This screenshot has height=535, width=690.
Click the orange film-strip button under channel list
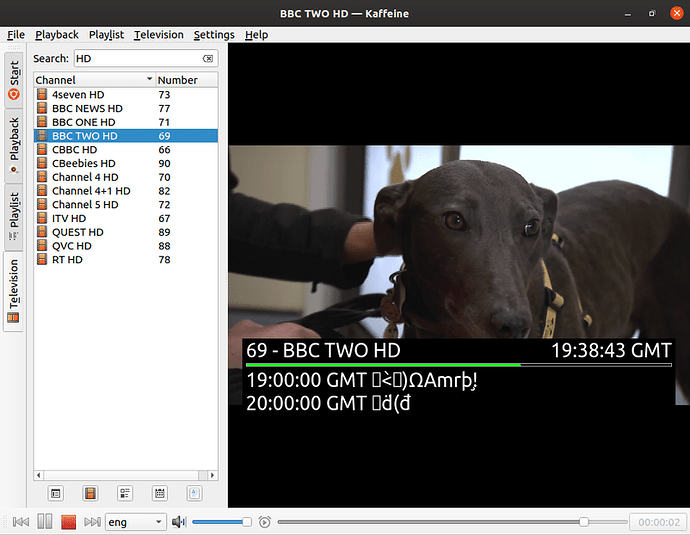coord(90,494)
